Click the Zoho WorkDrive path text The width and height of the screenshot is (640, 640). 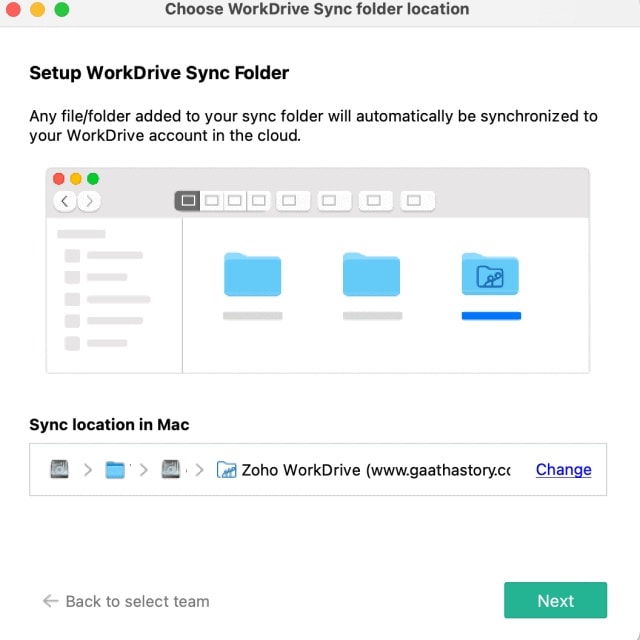tap(376, 470)
